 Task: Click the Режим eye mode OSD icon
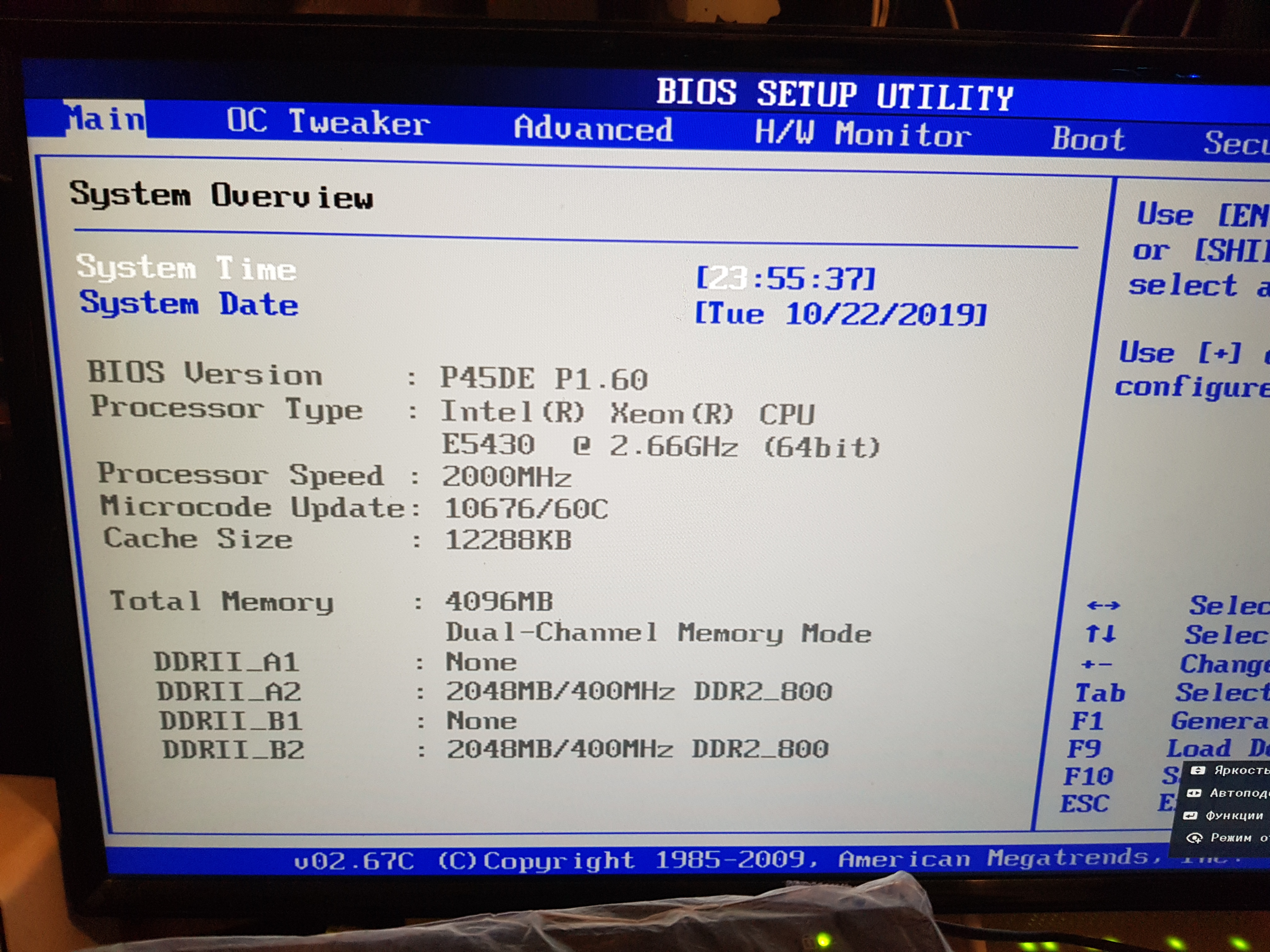1194,838
